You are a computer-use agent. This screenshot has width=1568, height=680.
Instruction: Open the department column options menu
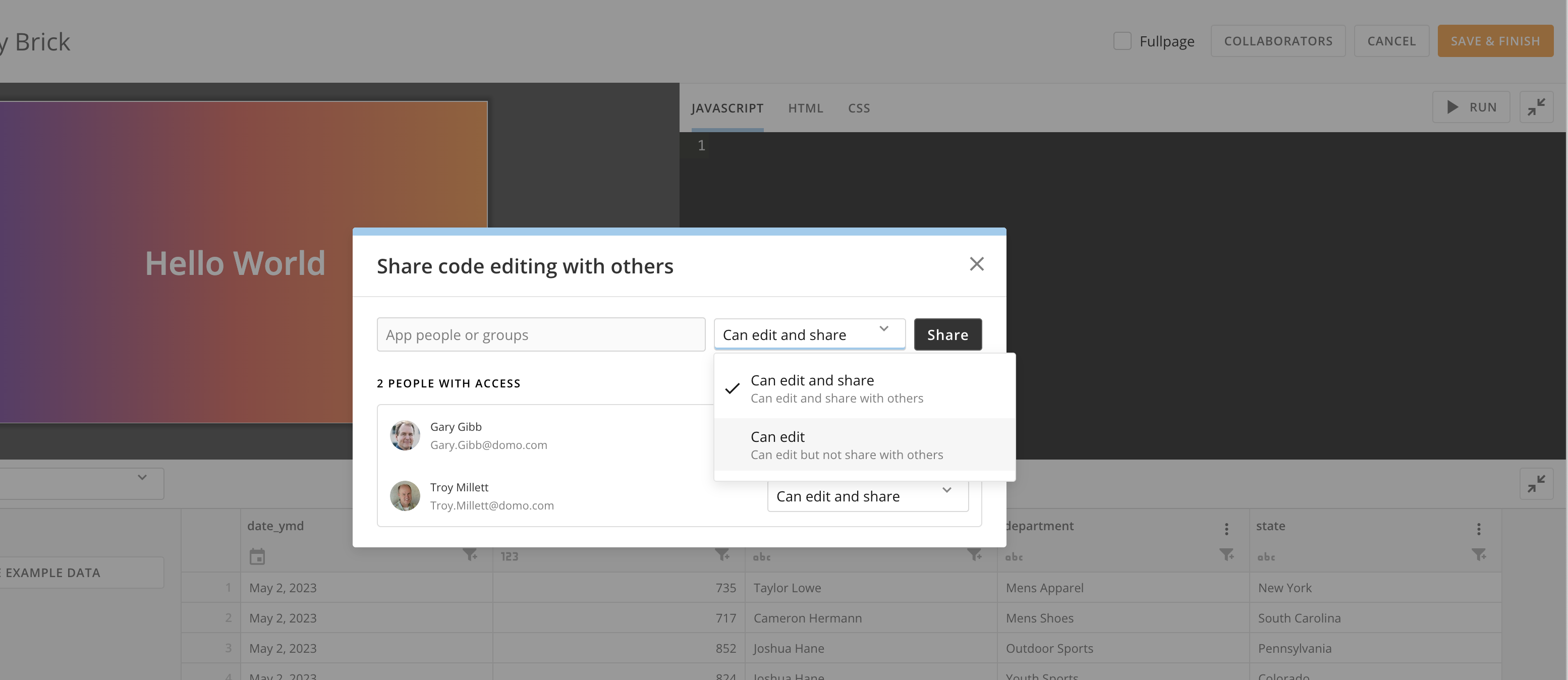[1226, 529]
